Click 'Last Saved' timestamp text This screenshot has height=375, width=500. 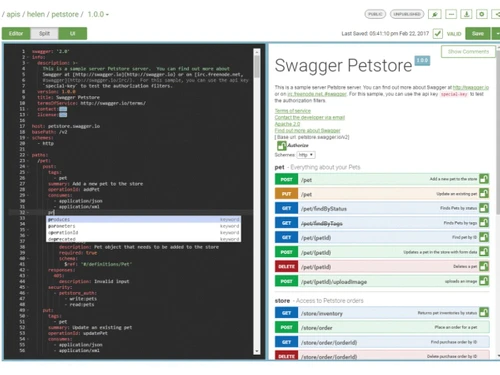(385, 34)
